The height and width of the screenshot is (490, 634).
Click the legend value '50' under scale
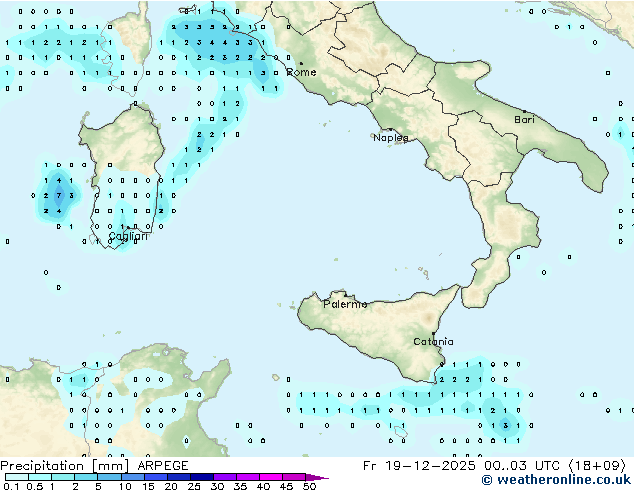coord(309,486)
